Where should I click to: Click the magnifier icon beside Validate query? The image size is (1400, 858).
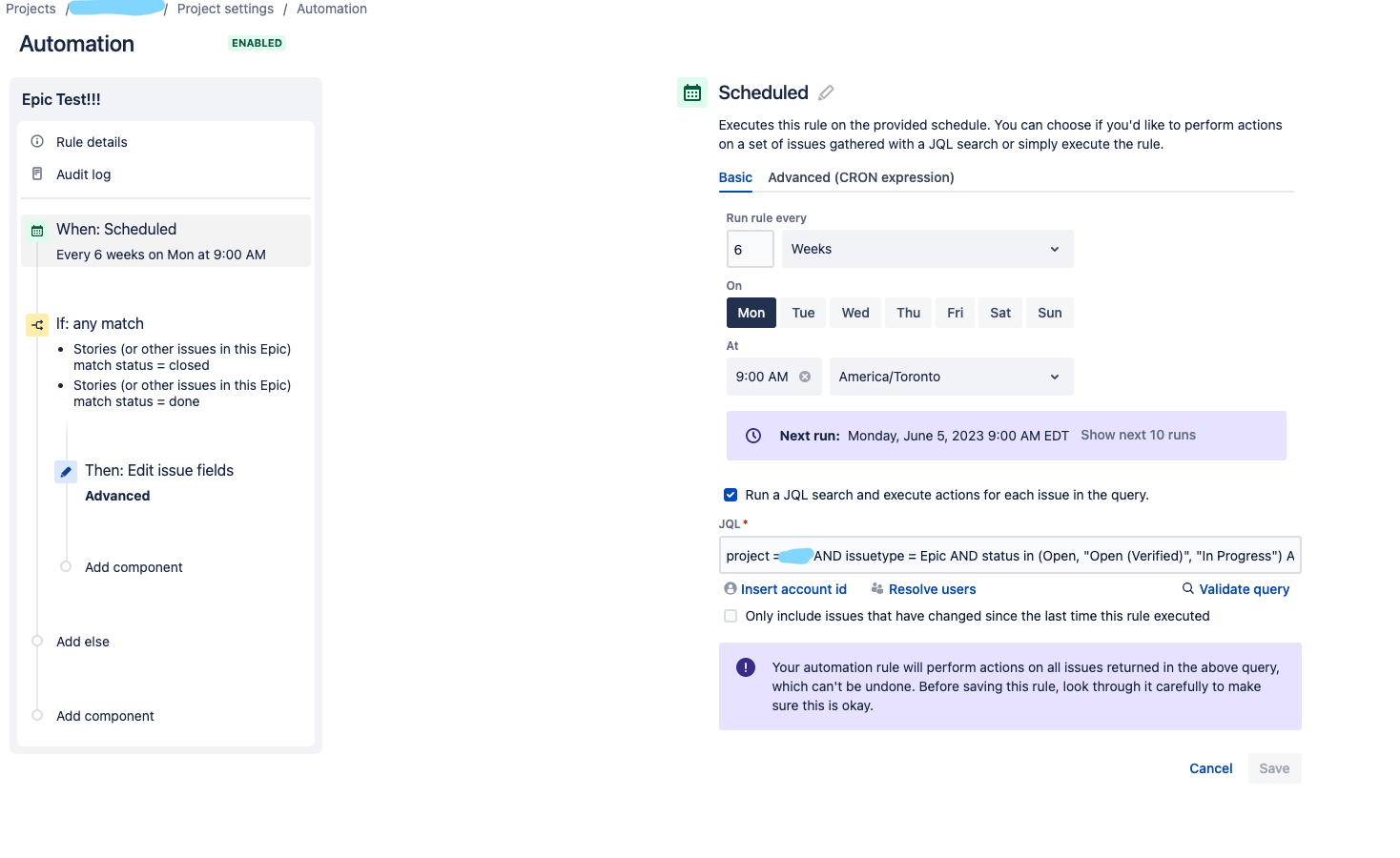(1186, 588)
